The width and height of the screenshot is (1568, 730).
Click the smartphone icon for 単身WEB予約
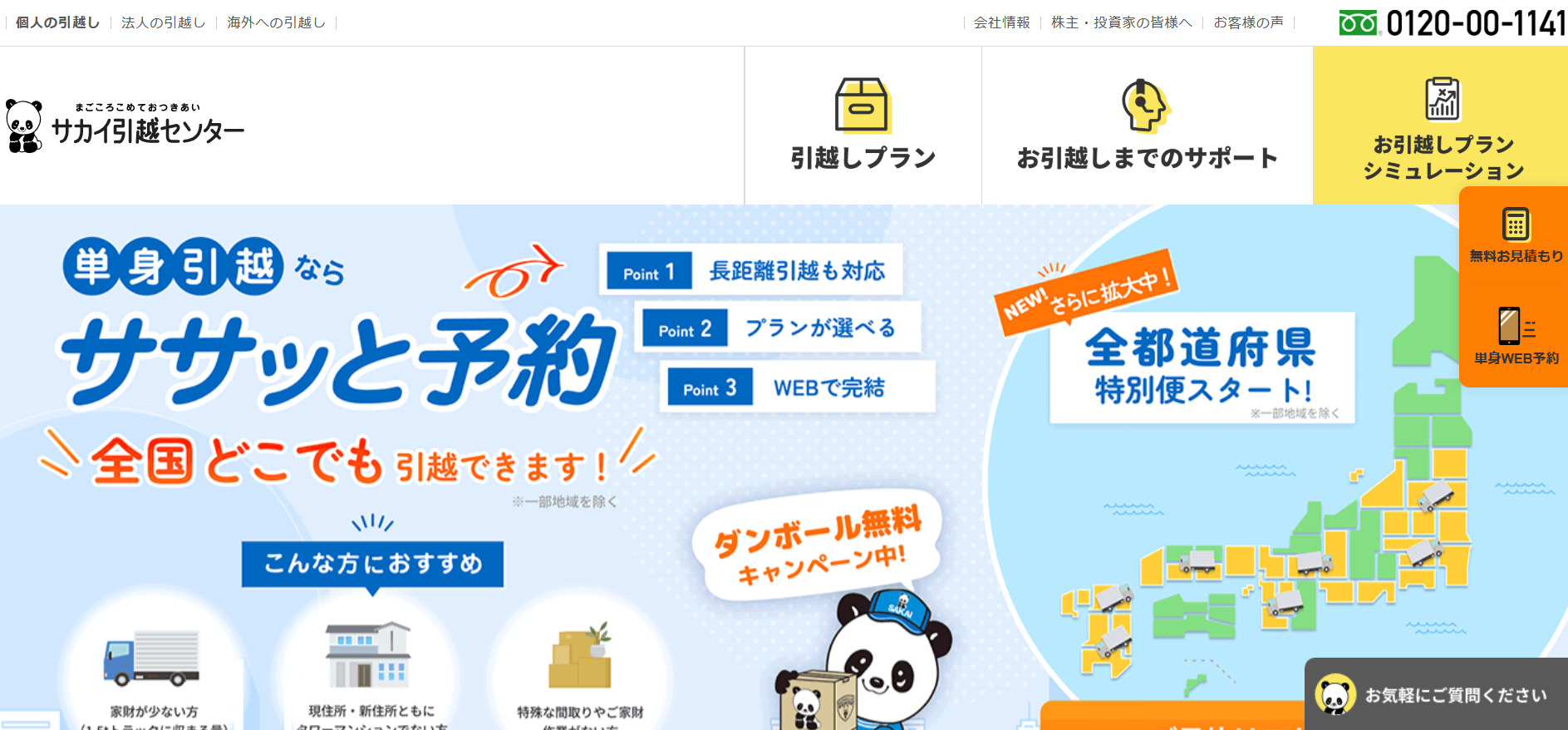click(1516, 326)
